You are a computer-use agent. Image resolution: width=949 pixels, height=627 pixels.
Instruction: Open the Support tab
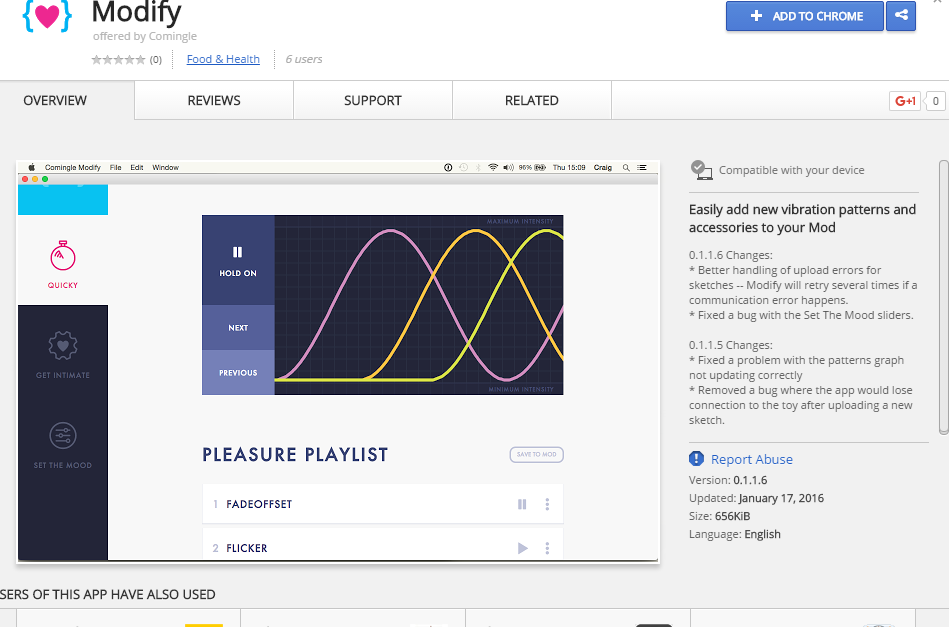(x=373, y=100)
